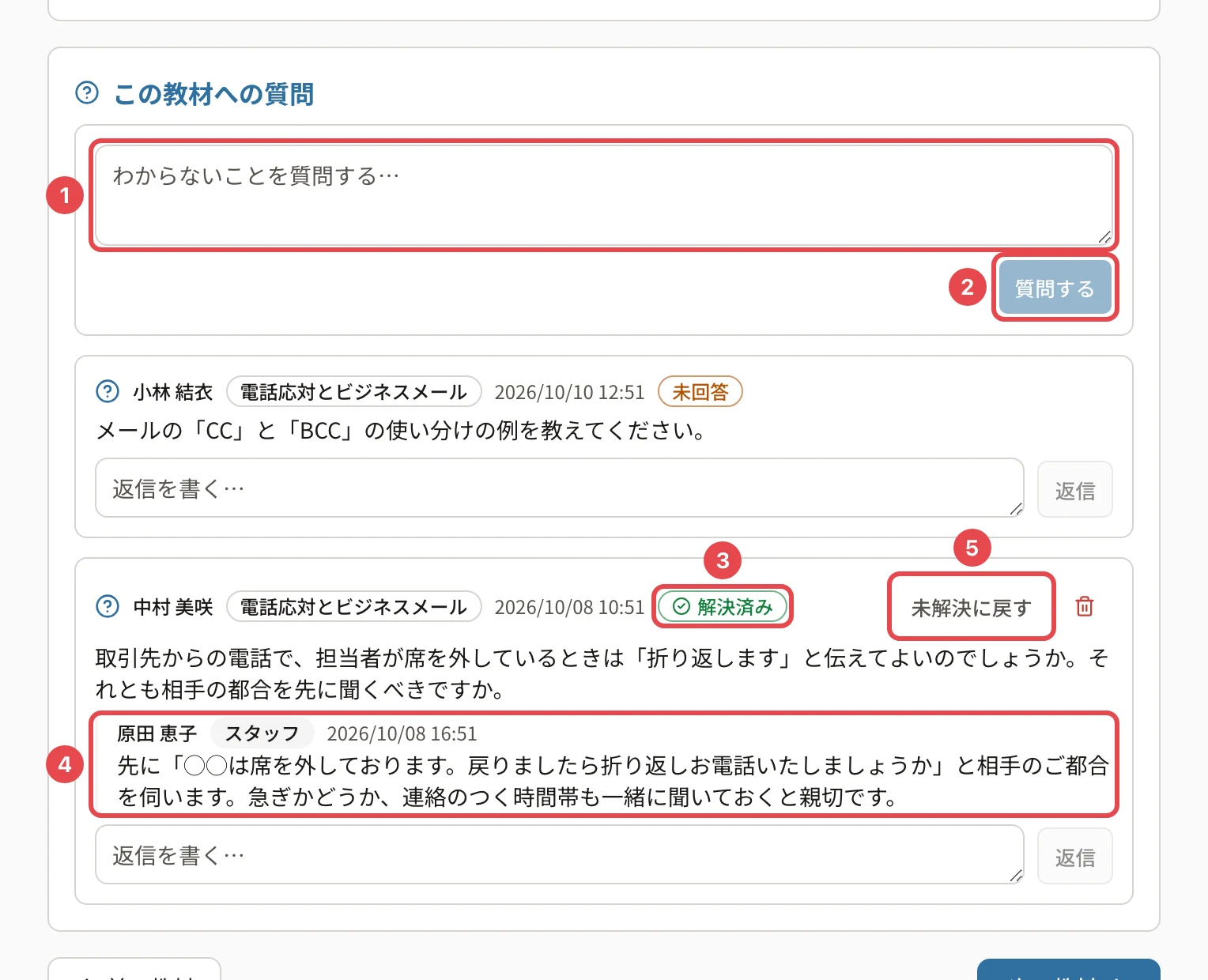Image resolution: width=1208 pixels, height=980 pixels.
Task: Click the course tag on 中村 美咲's question
Action: click(x=354, y=606)
